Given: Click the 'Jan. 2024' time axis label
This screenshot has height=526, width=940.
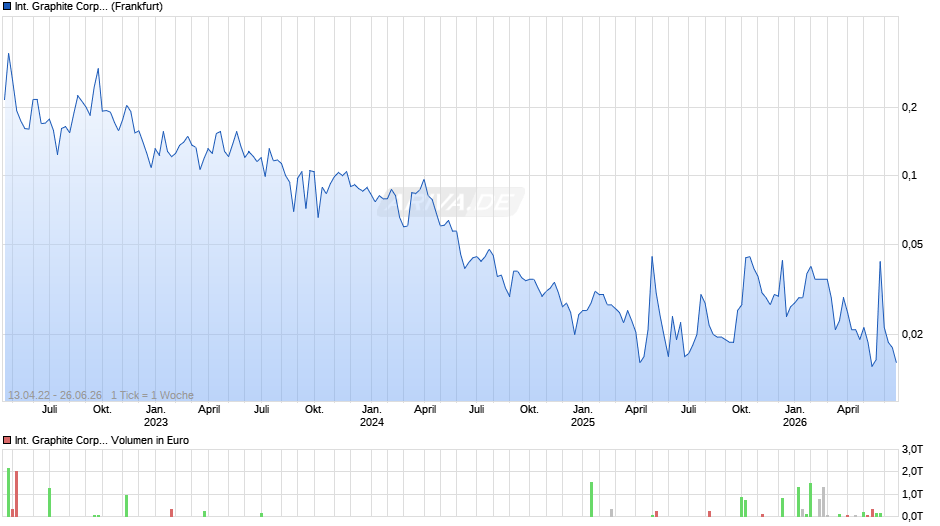Looking at the screenshot, I should click(x=372, y=416).
